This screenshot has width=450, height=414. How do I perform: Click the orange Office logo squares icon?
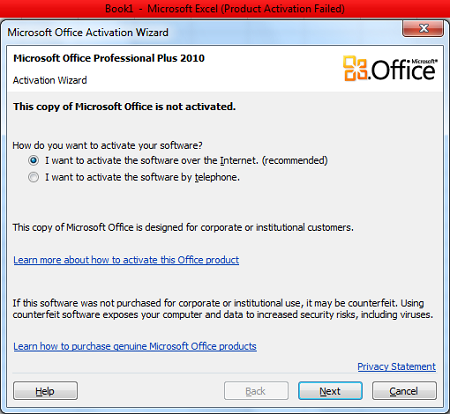click(x=355, y=68)
